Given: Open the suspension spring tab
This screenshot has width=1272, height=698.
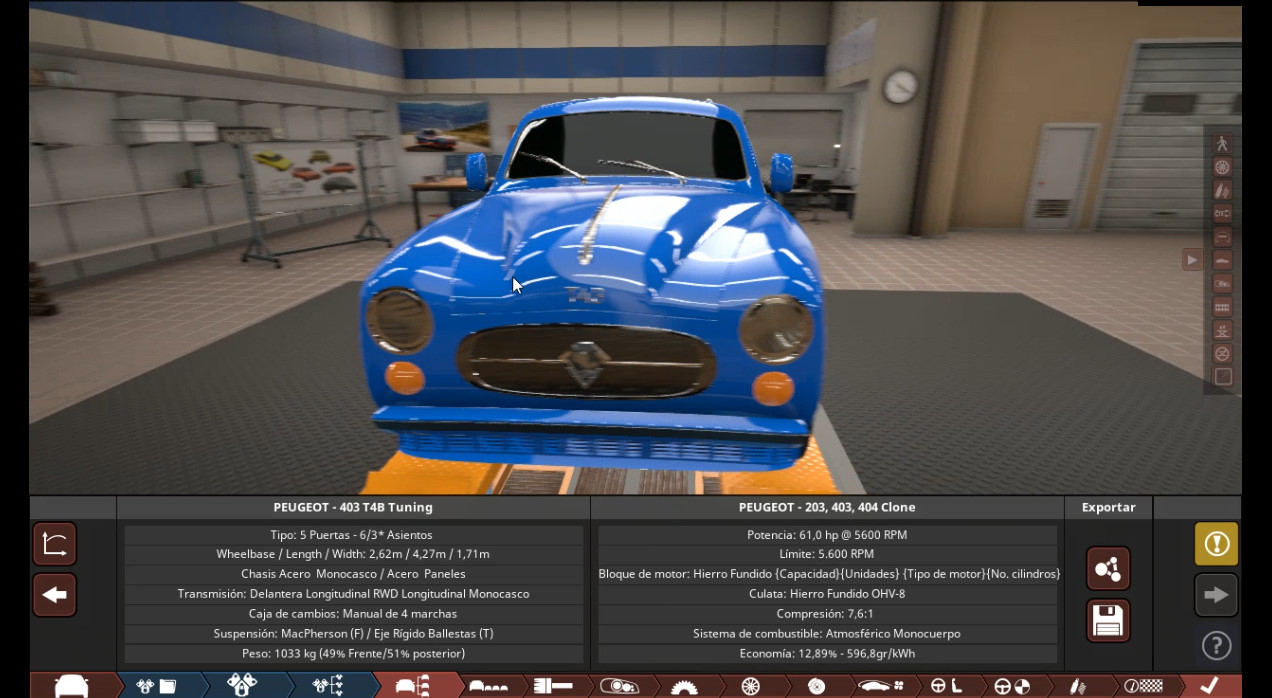Looking at the screenshot, I should pyautogui.click(x=1077, y=686).
